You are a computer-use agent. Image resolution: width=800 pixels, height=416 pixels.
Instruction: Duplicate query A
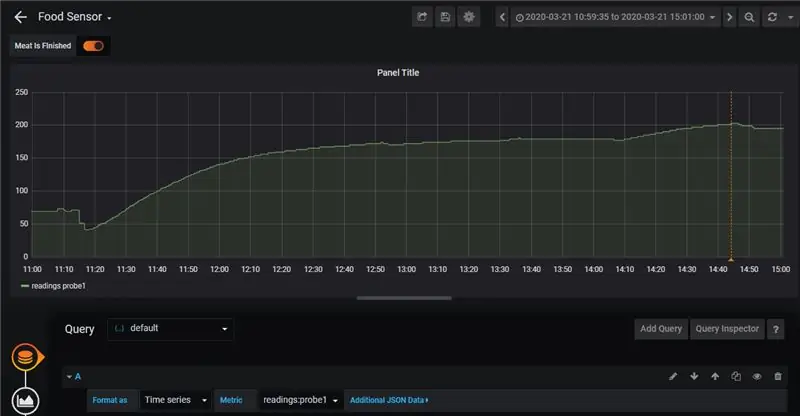736,377
